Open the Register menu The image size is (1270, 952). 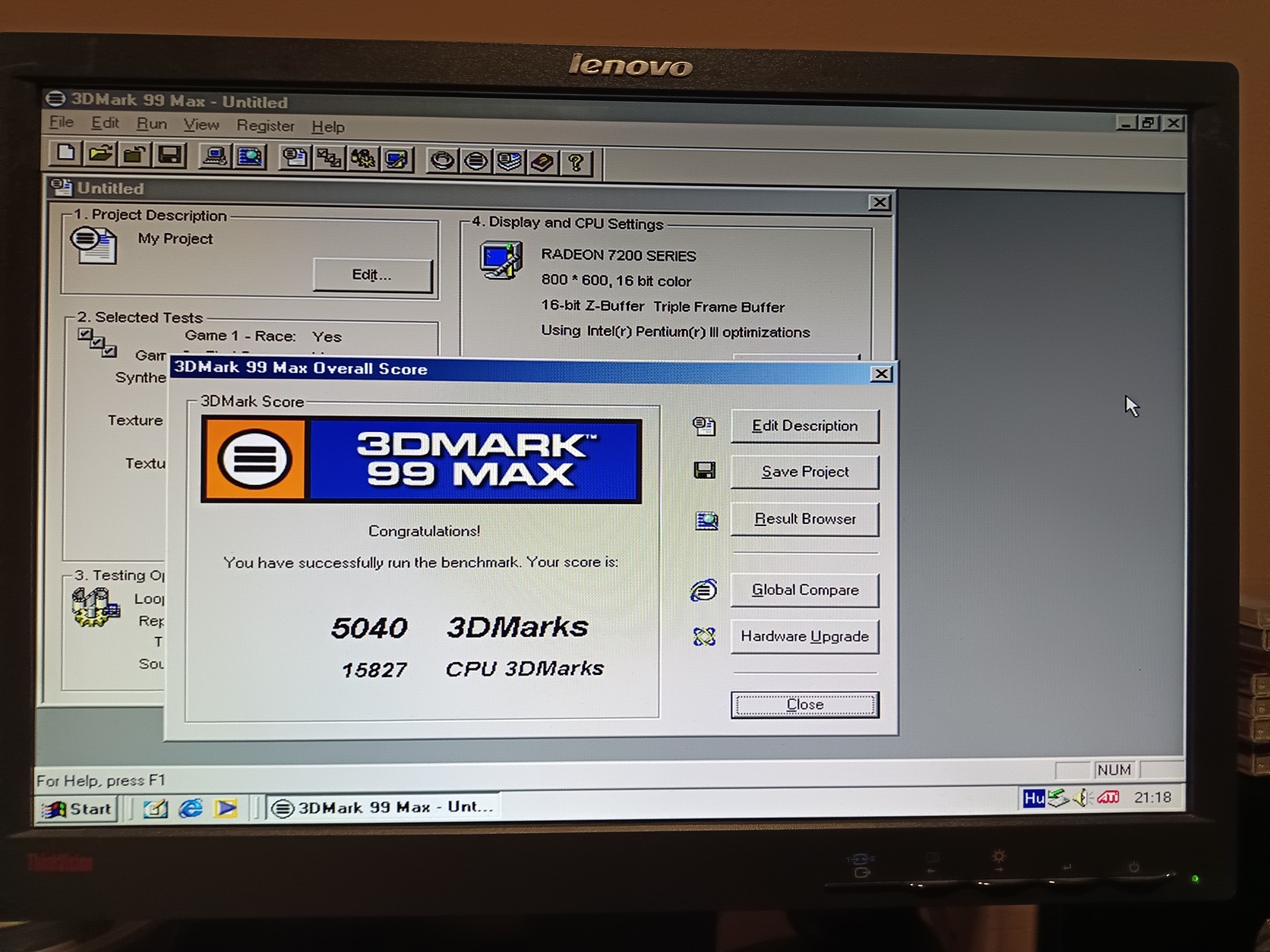click(x=265, y=125)
